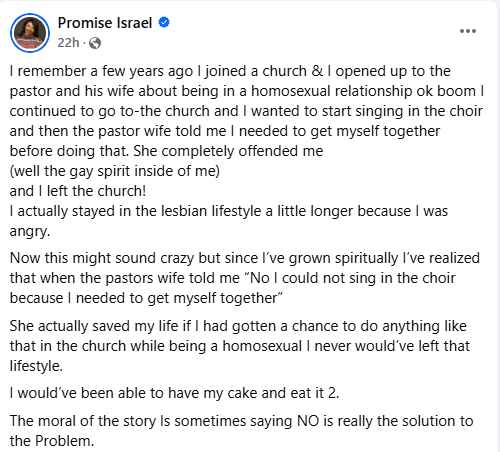Click the word "angry." in the post
Viewport: 500px width, 452px height.
[x=30, y=231]
